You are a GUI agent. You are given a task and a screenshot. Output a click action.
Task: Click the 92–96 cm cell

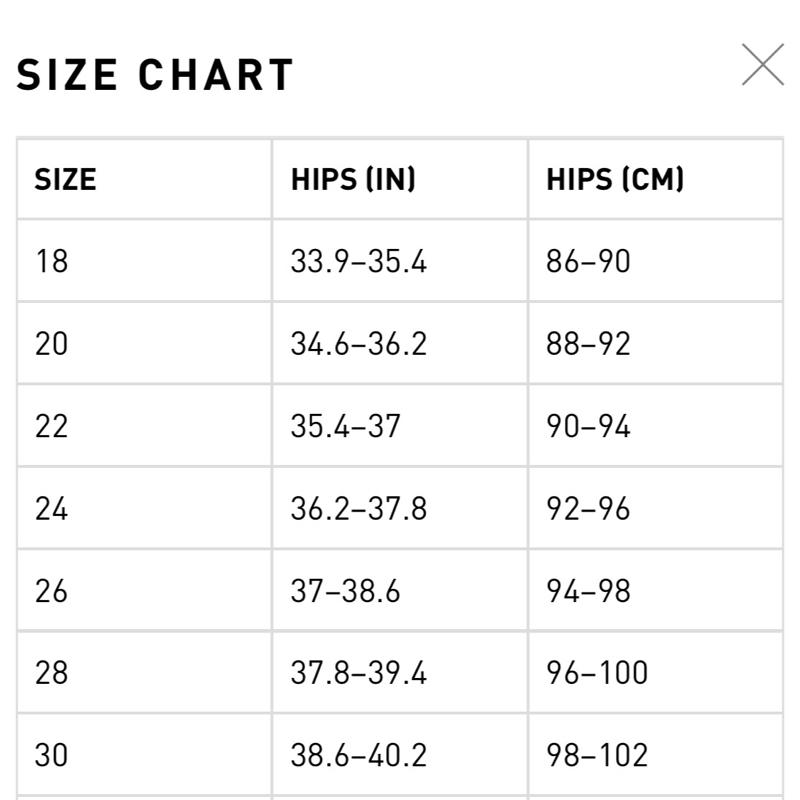click(656, 508)
